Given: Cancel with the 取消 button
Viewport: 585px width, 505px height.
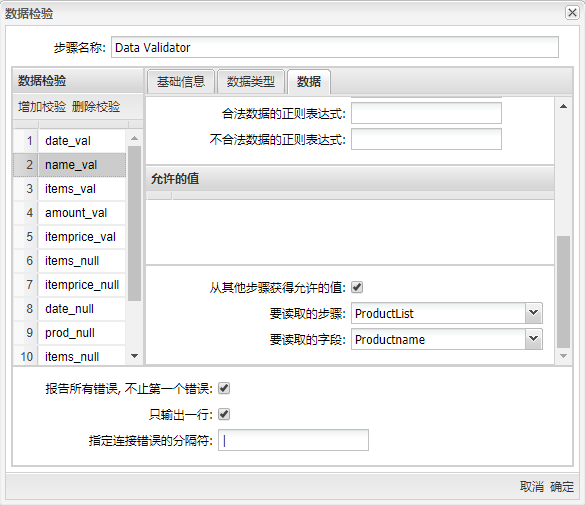Looking at the screenshot, I should [532, 487].
